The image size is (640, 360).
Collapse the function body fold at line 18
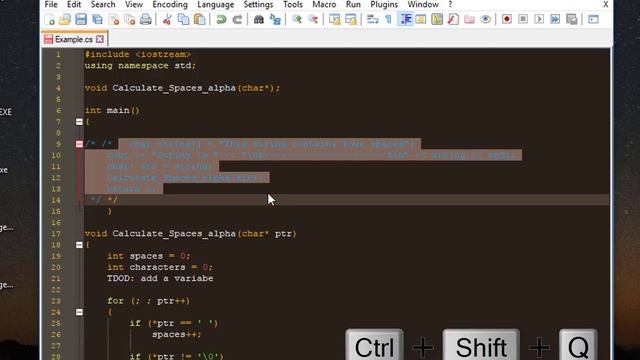click(79, 245)
